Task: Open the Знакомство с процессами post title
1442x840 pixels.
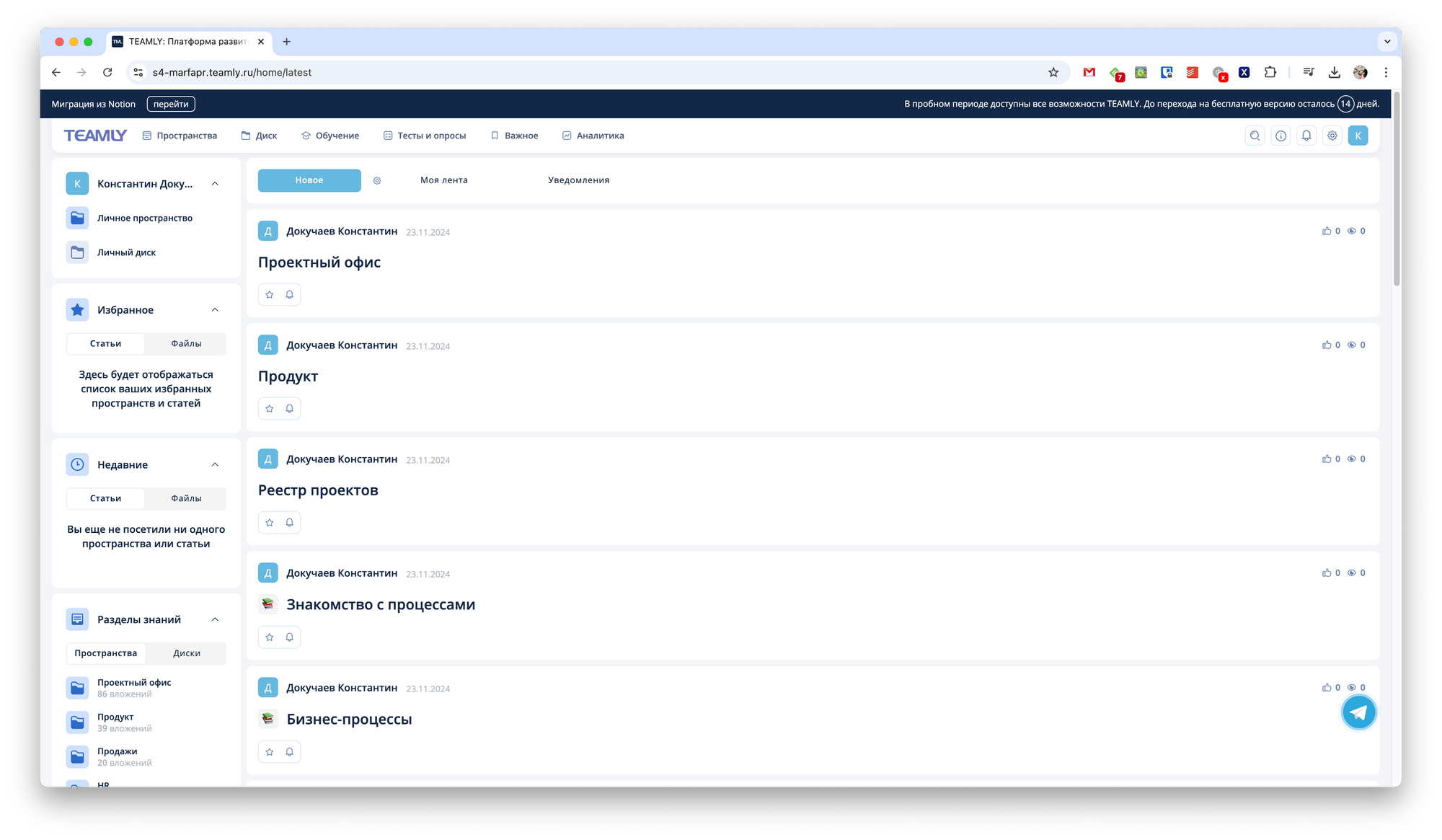Action: click(381, 604)
